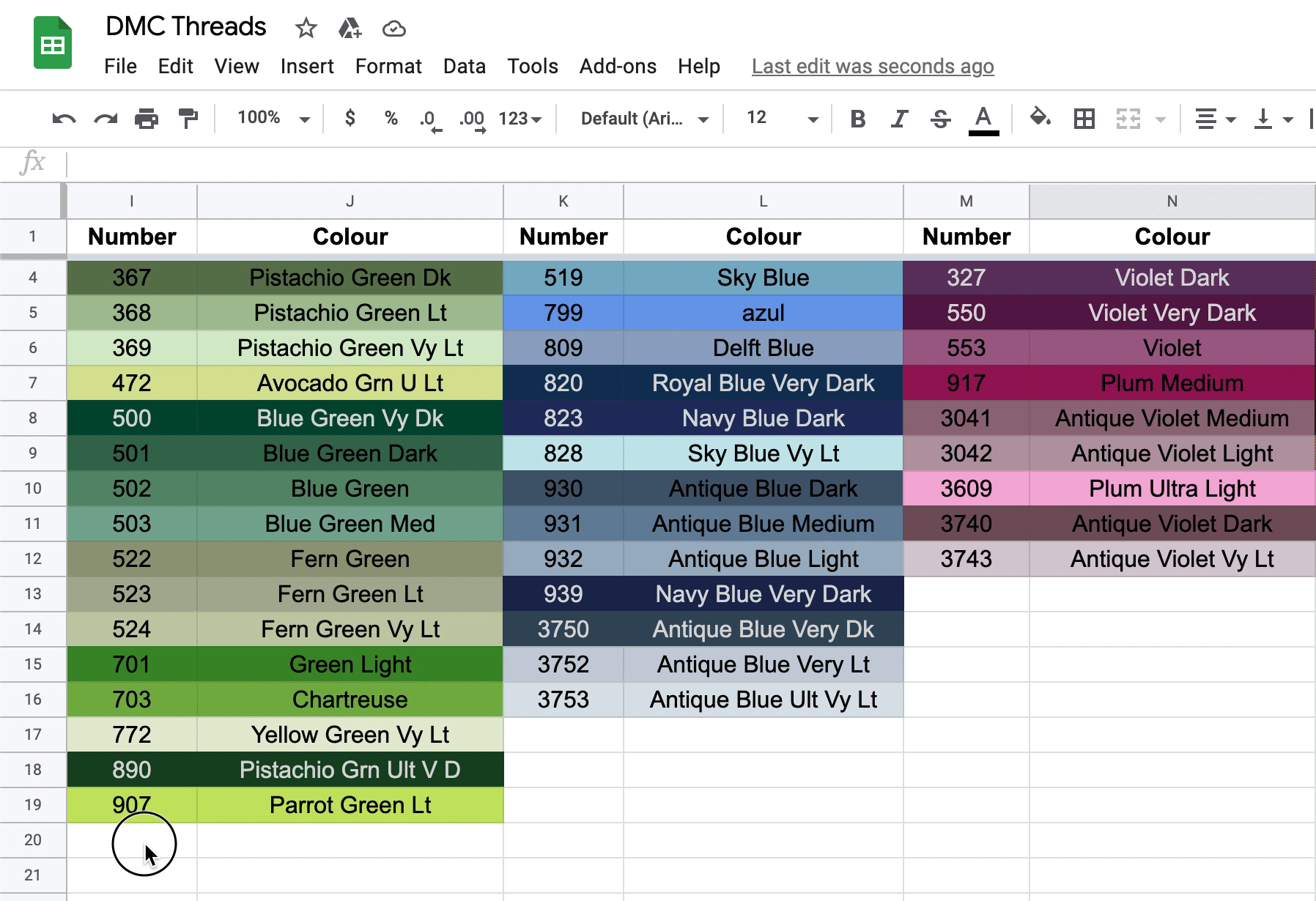Open the borders options
This screenshot has width=1316, height=901.
1084,118
